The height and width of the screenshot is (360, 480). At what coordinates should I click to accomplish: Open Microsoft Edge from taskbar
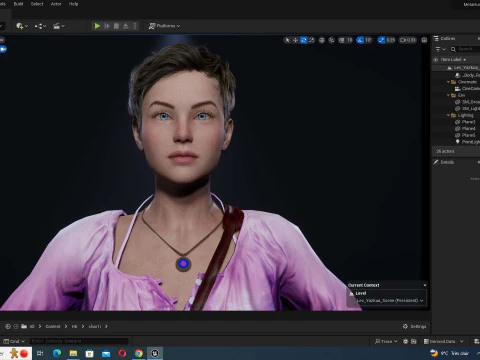[x=57, y=353]
